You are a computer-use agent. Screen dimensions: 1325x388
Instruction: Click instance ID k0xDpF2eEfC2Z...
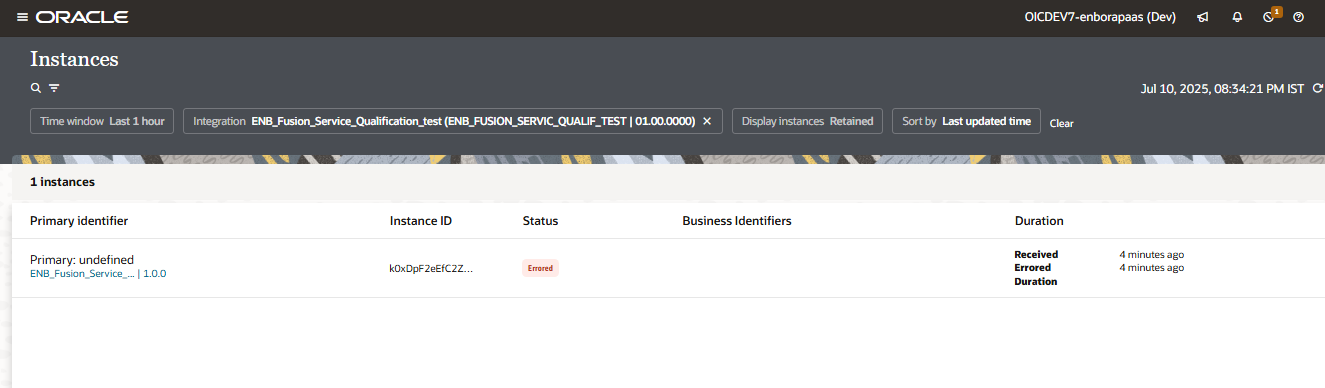[x=431, y=268]
